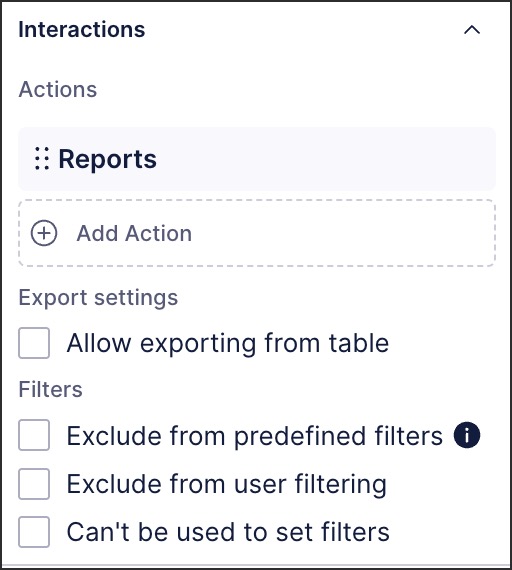
Task: Toggle Can't be used to set filters checkbox
Action: (34, 532)
